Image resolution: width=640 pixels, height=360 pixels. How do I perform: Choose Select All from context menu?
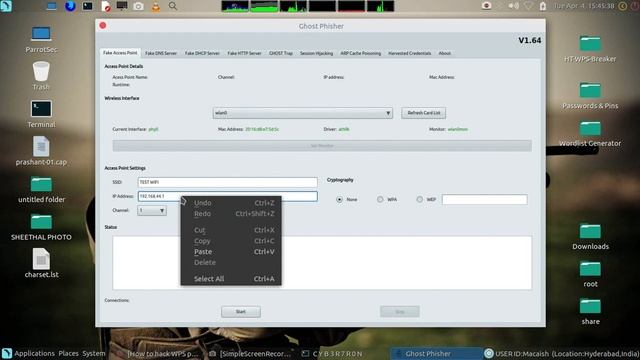point(231,279)
